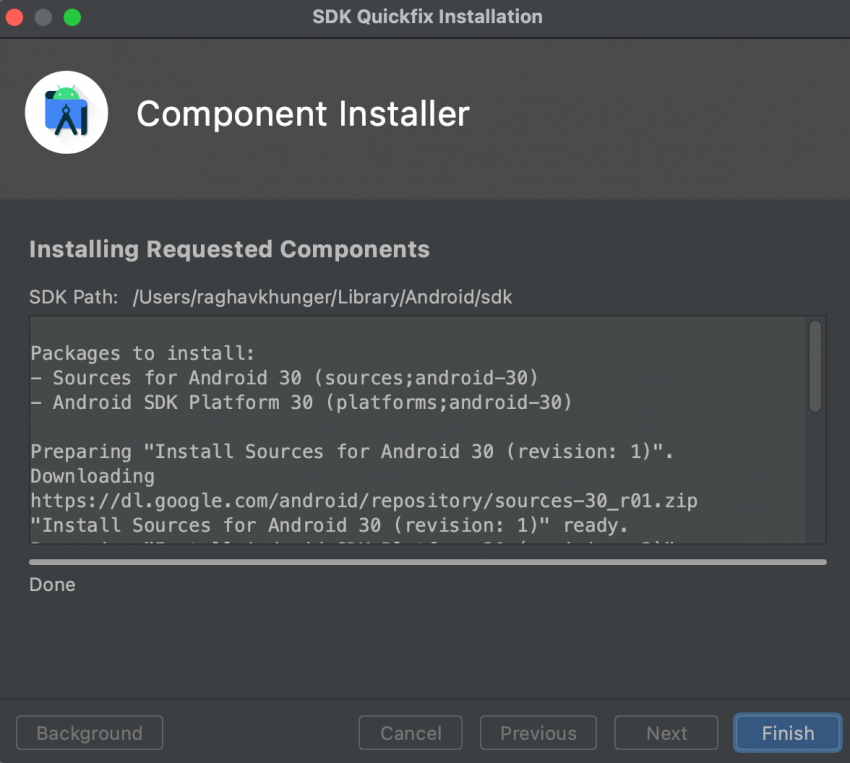The height and width of the screenshot is (763, 850).
Task: Click the Finish button
Action: click(x=787, y=733)
